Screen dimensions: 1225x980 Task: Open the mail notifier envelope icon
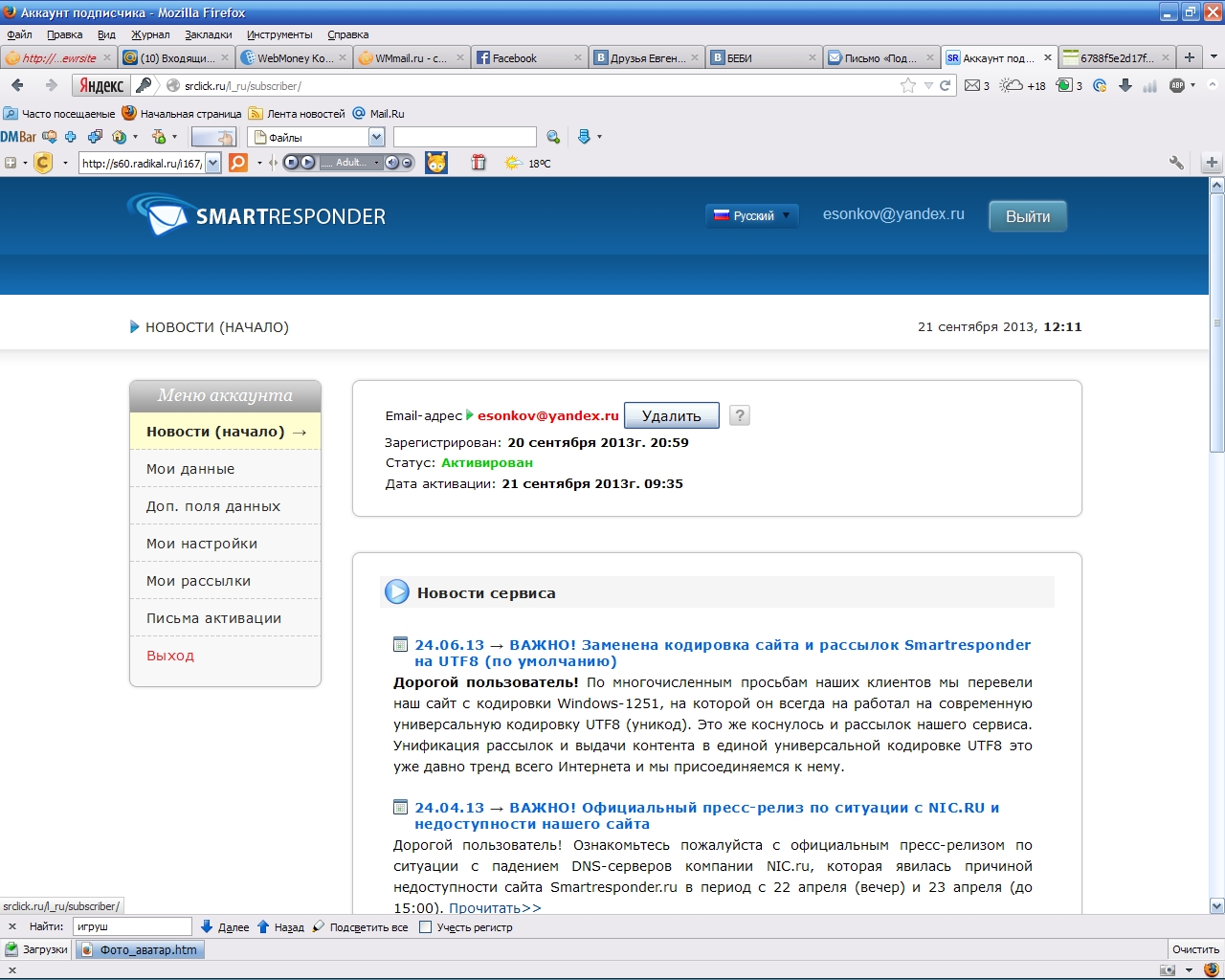(972, 85)
